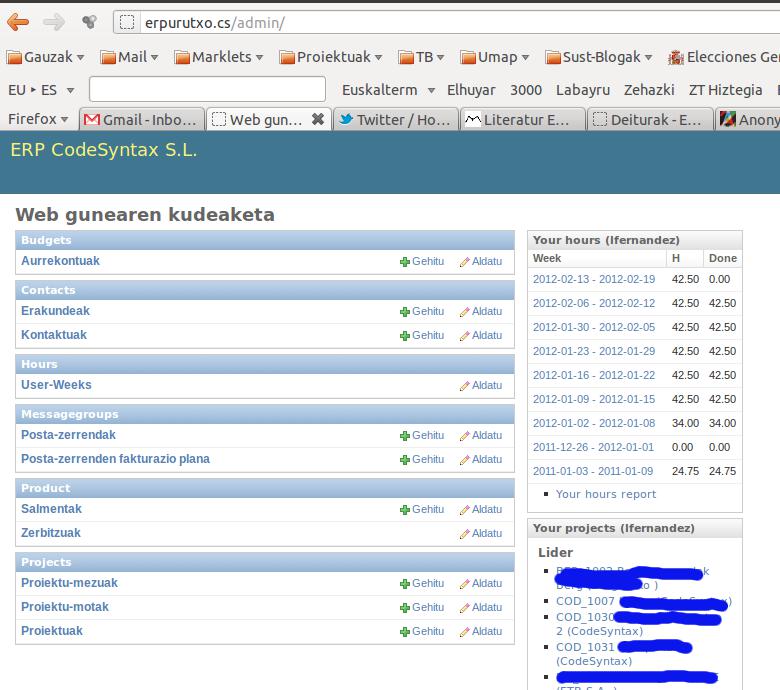This screenshot has width=780, height=690.
Task: Click the pencil icon for Erakundeak
Action: (x=464, y=312)
